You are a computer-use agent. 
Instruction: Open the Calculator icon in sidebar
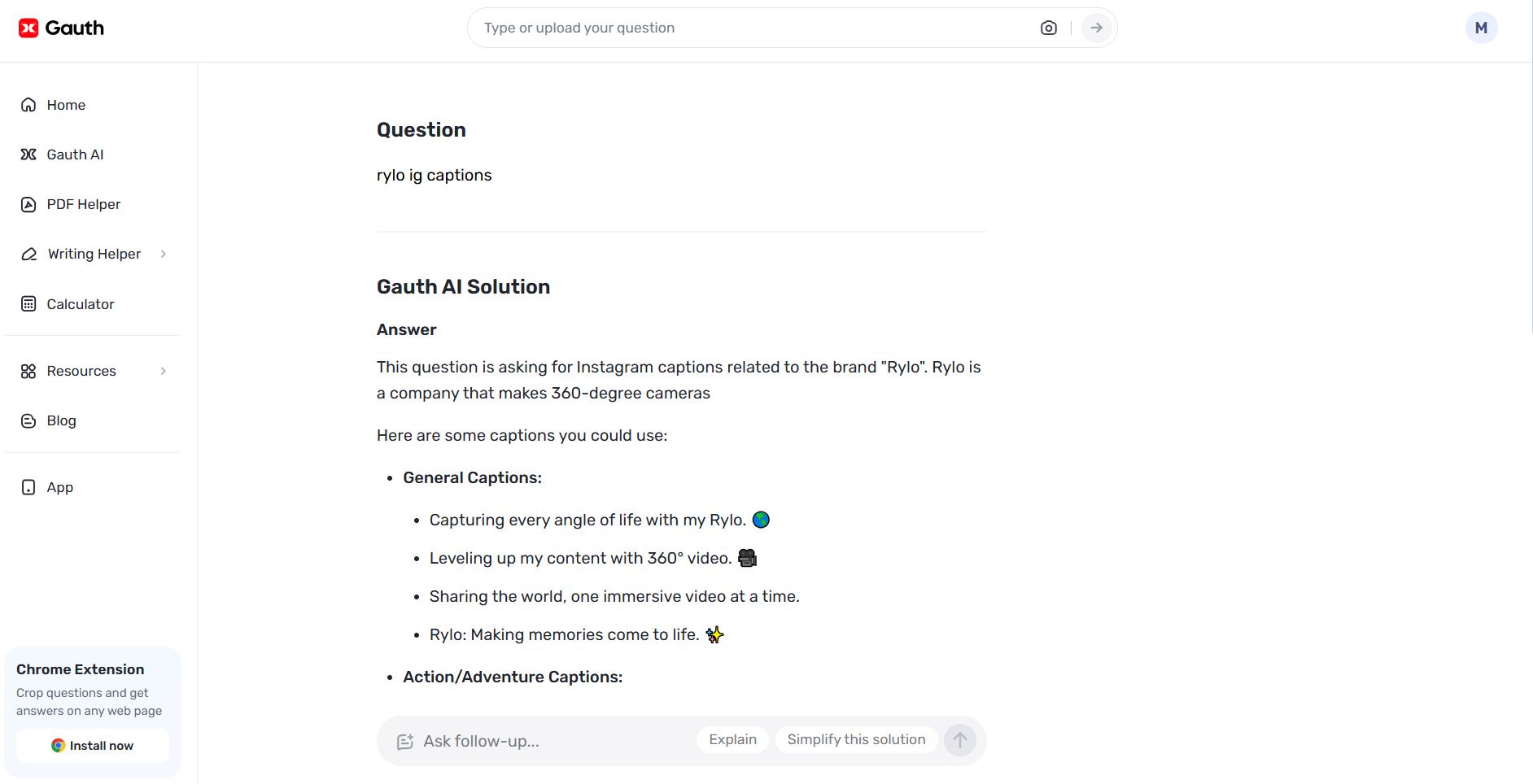pos(28,303)
